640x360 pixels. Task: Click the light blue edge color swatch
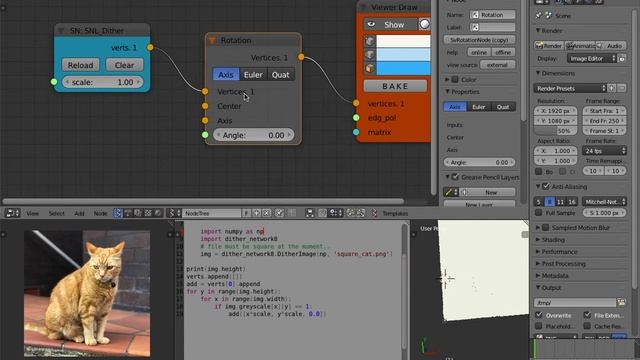[403, 55]
